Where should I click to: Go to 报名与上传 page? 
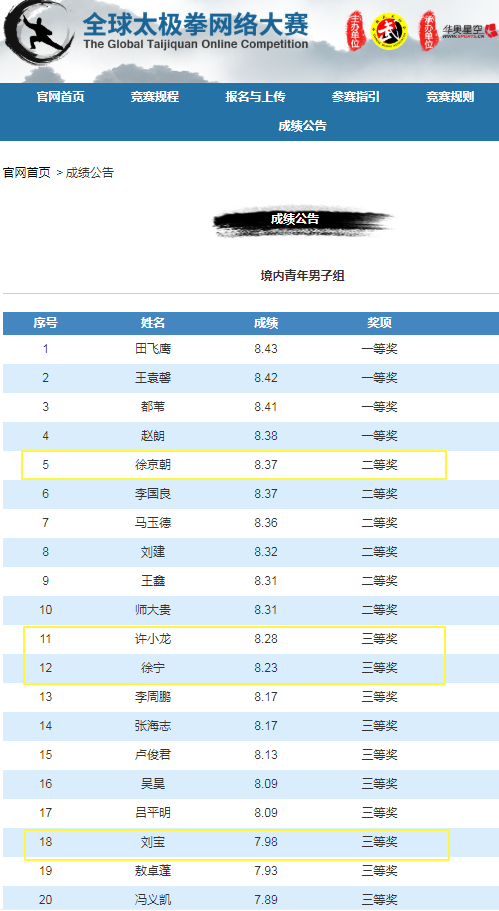(256, 97)
